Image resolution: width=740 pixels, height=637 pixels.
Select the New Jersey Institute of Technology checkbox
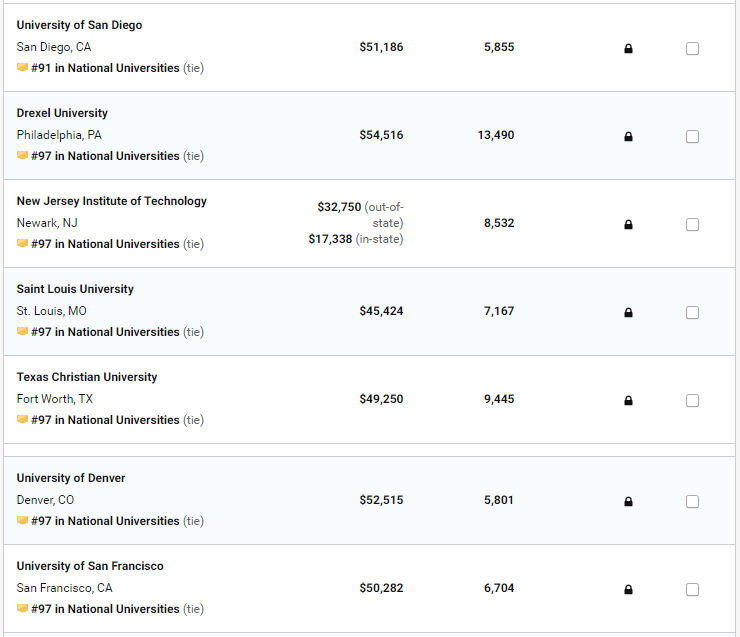(692, 225)
